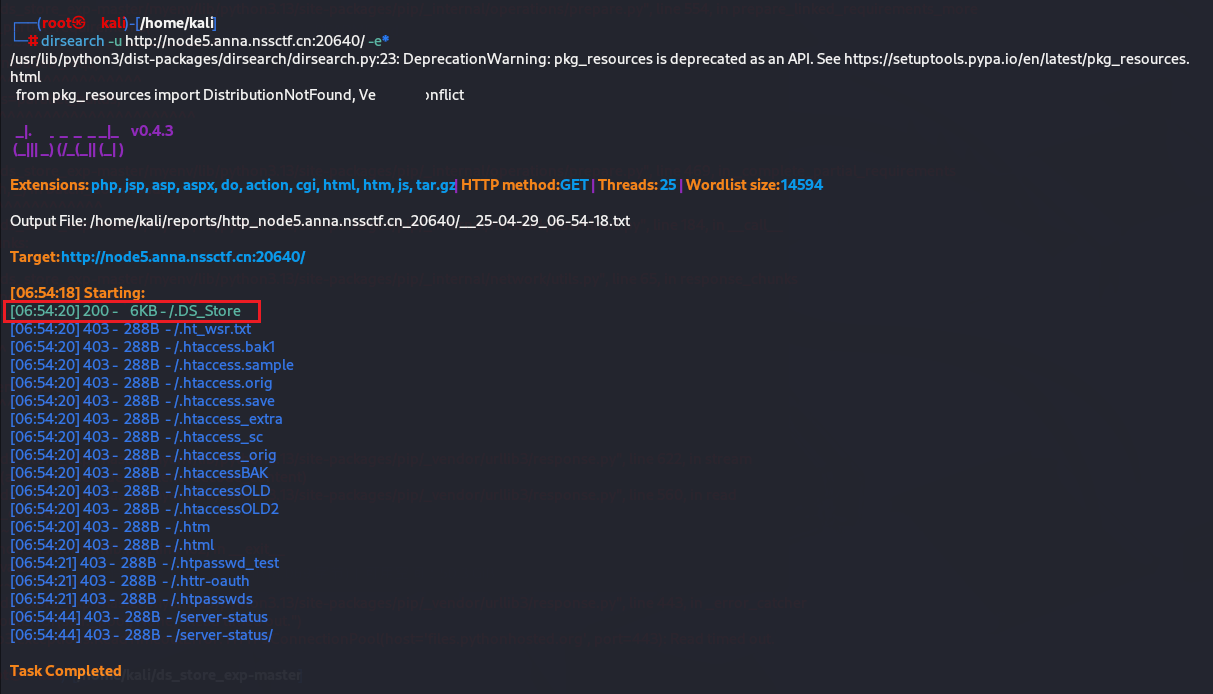Open the Target URL node5.anna.nssctf.cn:20640
Viewport: 1213px width, 694px height.
(183, 257)
